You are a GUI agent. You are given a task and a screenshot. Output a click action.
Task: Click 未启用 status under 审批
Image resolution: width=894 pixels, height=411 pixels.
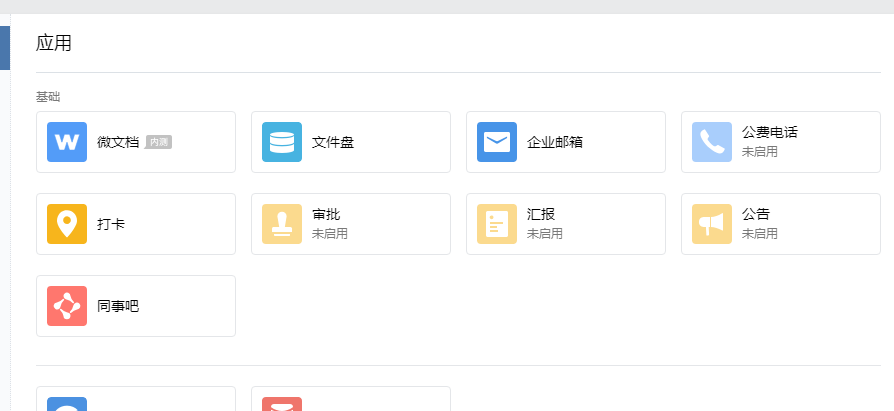point(330,234)
